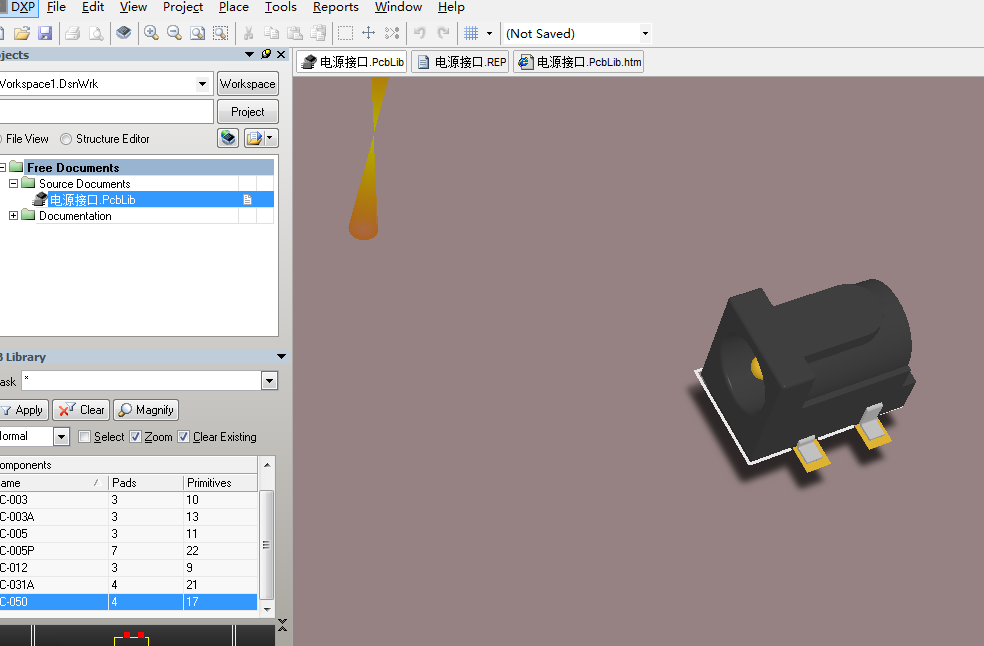Open the Place menu
The image size is (984, 646).
click(x=233, y=7)
